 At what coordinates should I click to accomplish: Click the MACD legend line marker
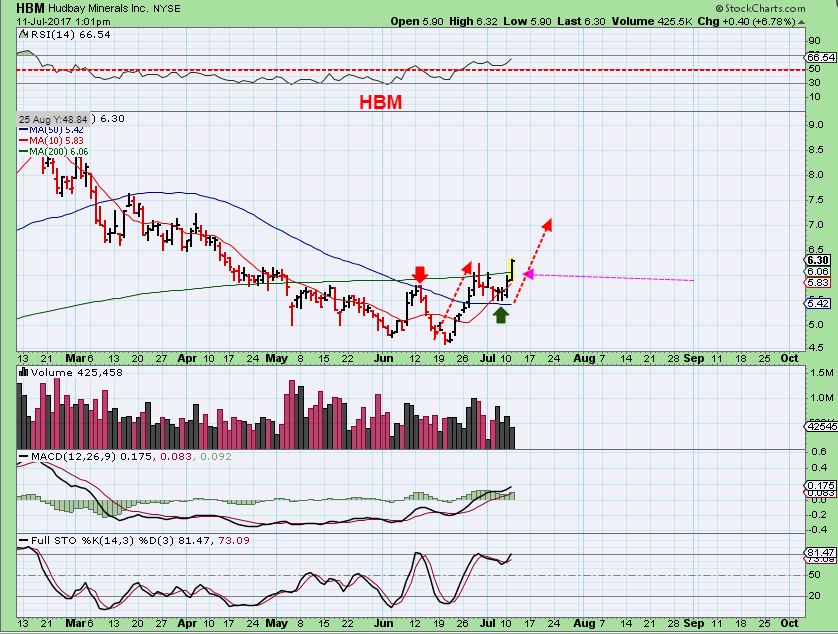(24, 457)
